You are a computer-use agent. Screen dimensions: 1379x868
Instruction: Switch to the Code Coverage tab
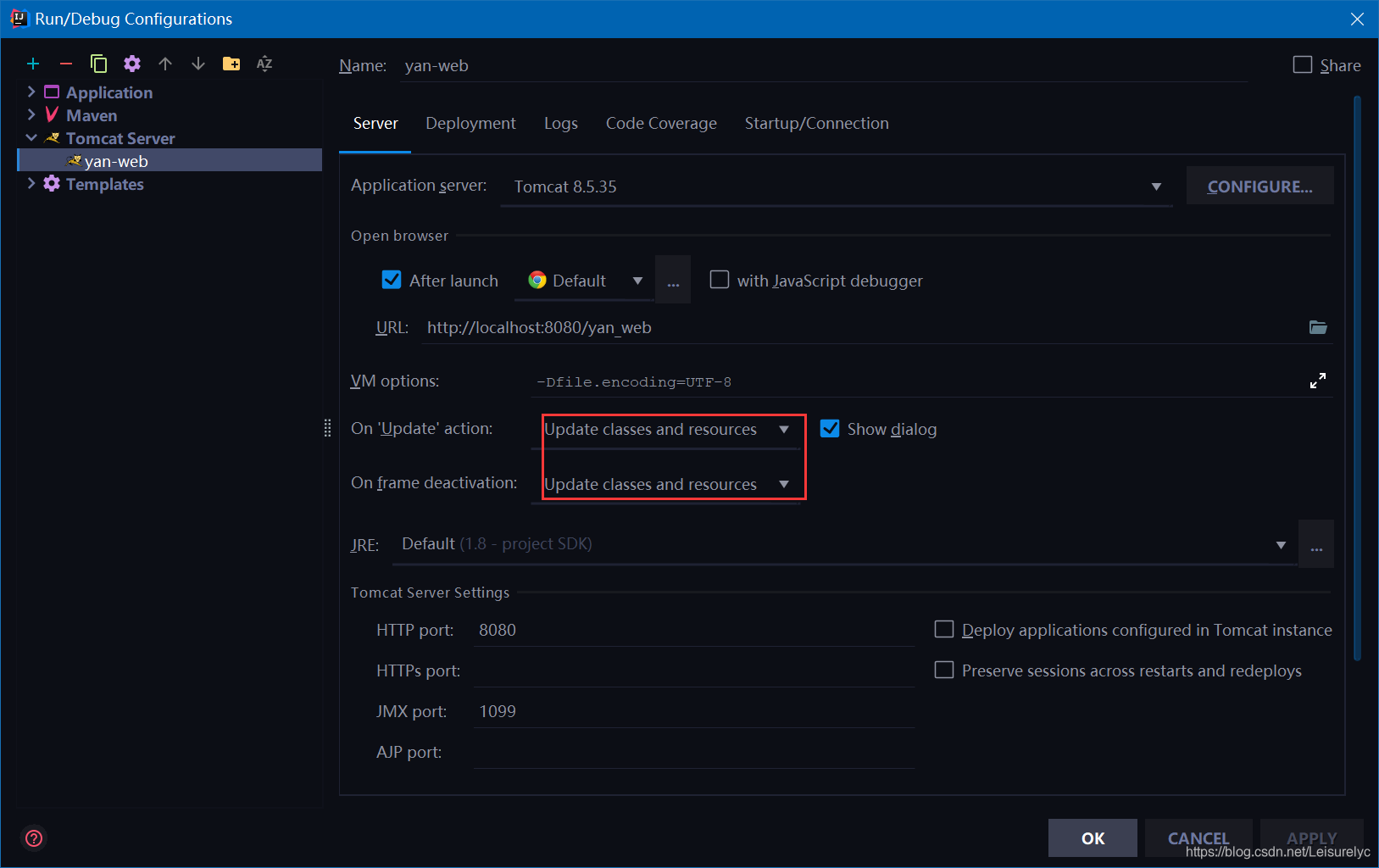coord(661,123)
